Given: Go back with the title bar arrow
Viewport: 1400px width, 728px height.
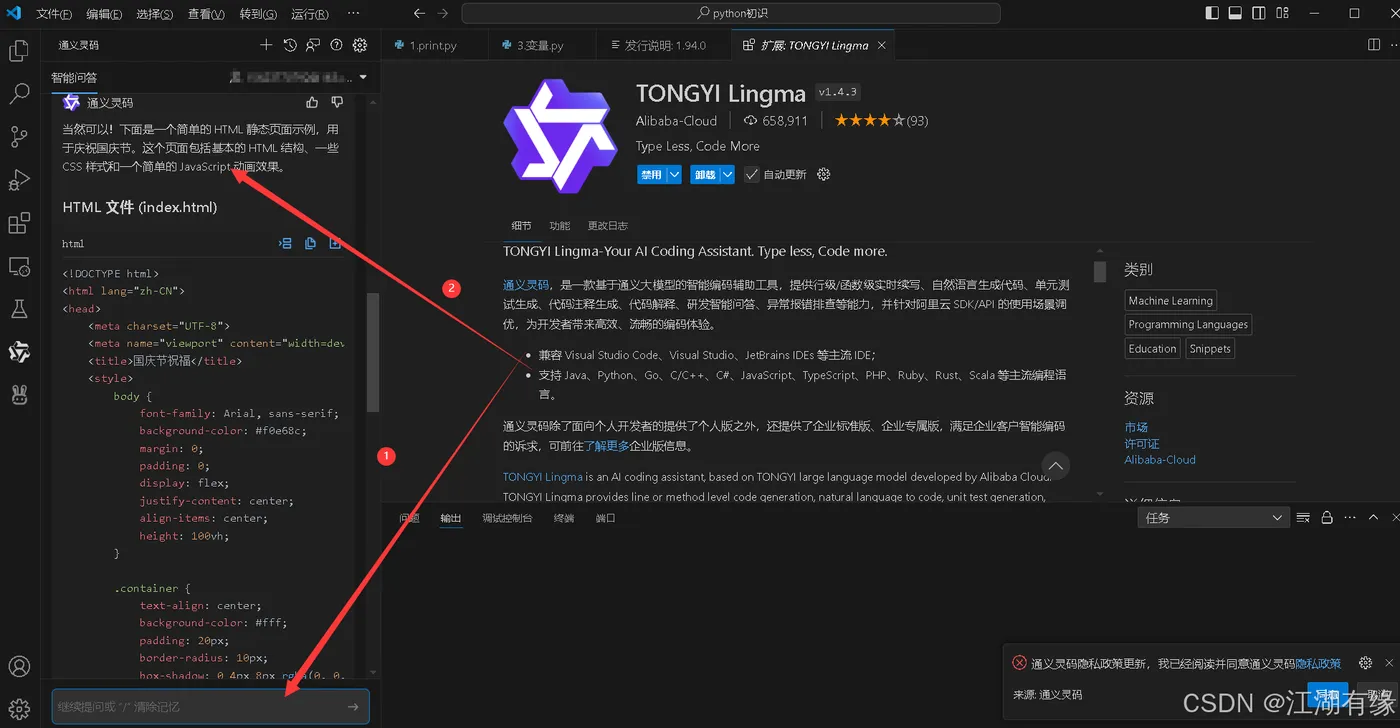Looking at the screenshot, I should [419, 13].
